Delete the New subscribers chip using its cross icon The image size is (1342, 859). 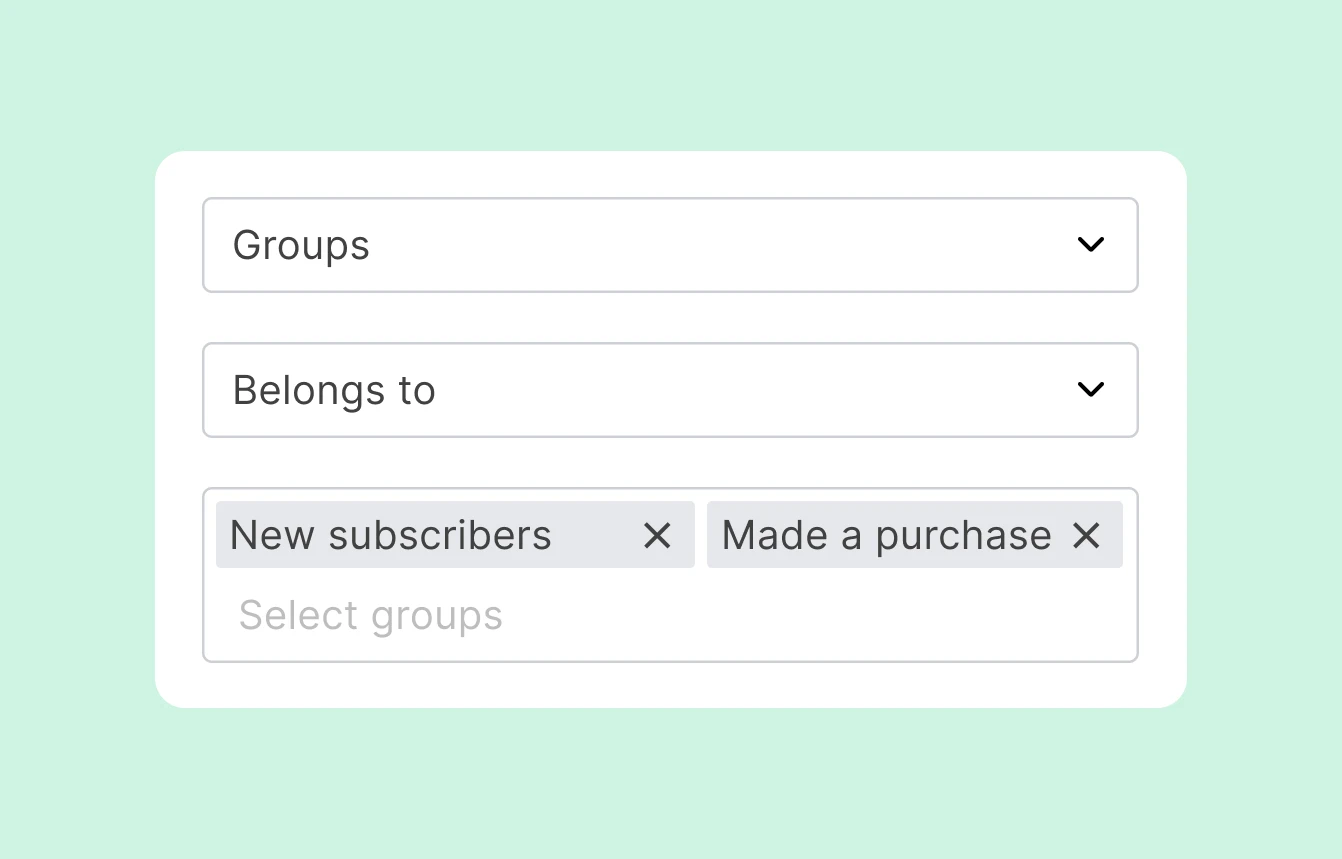click(657, 536)
